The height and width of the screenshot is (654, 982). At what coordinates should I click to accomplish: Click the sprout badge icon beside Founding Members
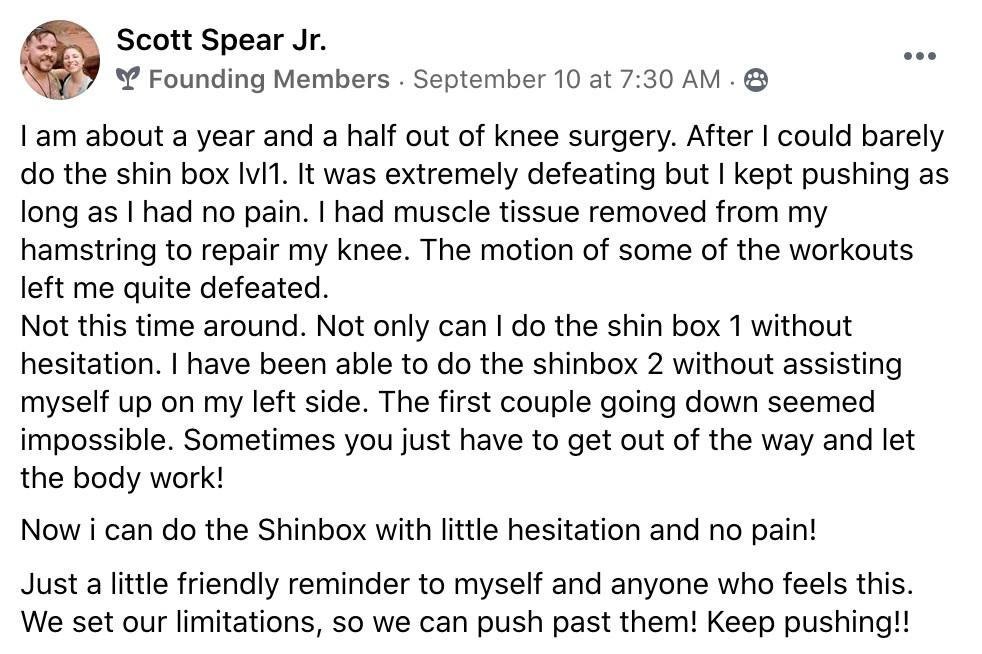click(128, 79)
